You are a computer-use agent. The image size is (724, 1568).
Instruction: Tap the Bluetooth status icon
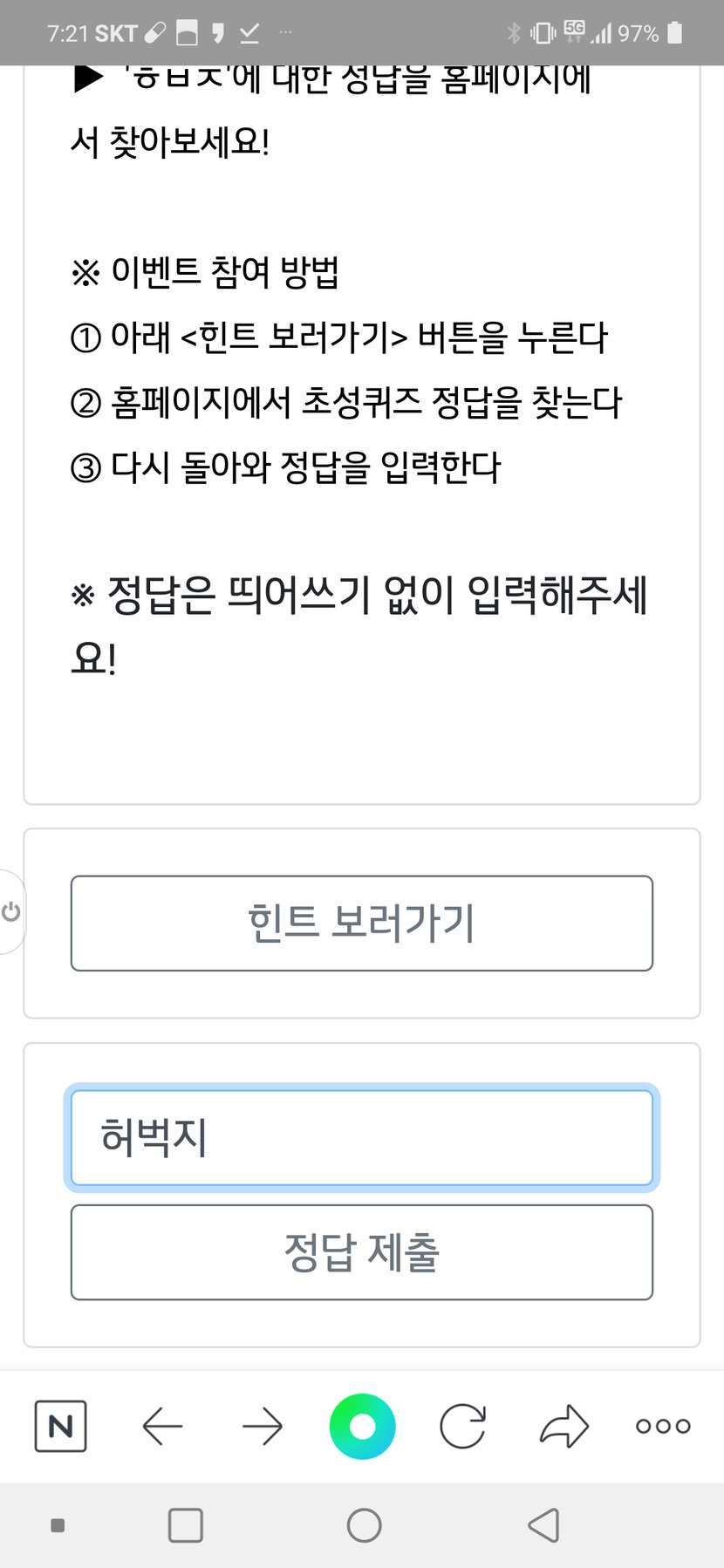[x=514, y=33]
